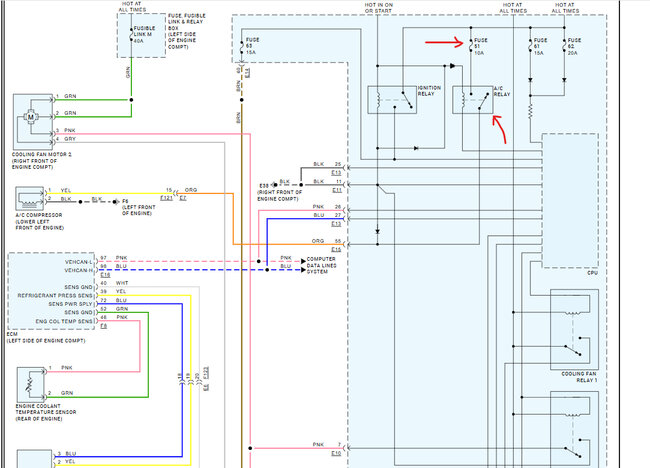Viewport: 650px width, 468px height.
Task: Click 'REFRIGERANT PRESS SENS' pin label
Action: (55, 296)
